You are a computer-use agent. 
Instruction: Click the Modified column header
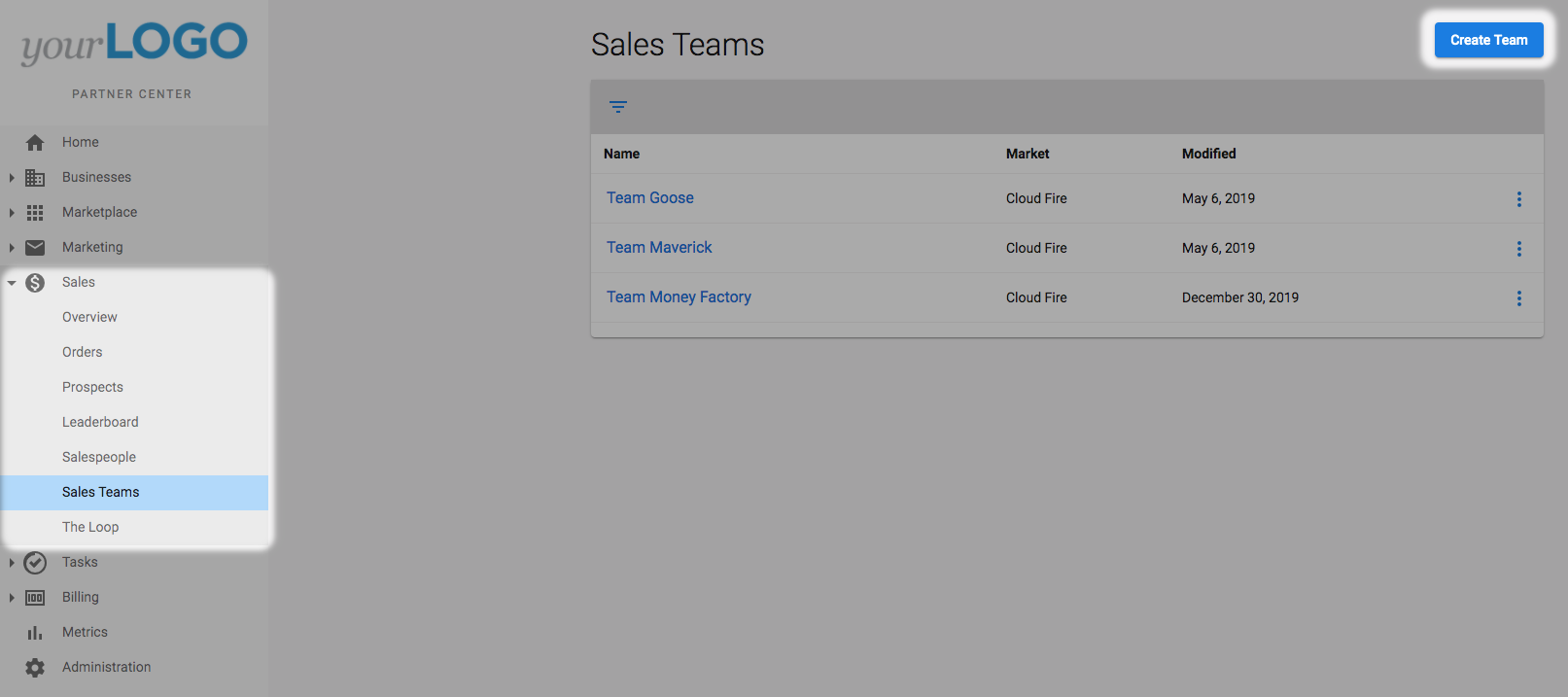[x=1208, y=154]
